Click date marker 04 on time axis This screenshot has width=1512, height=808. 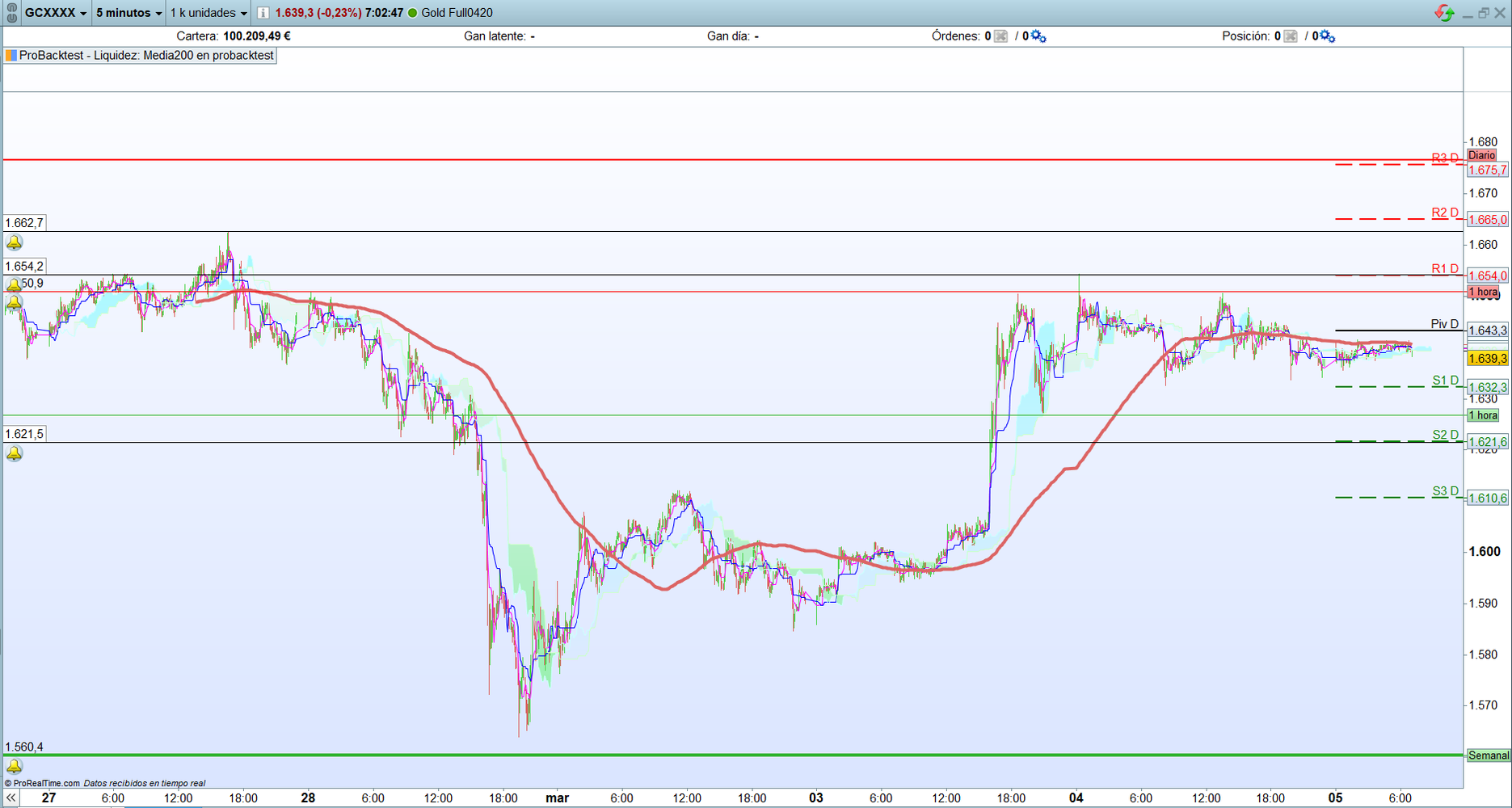tap(1076, 798)
